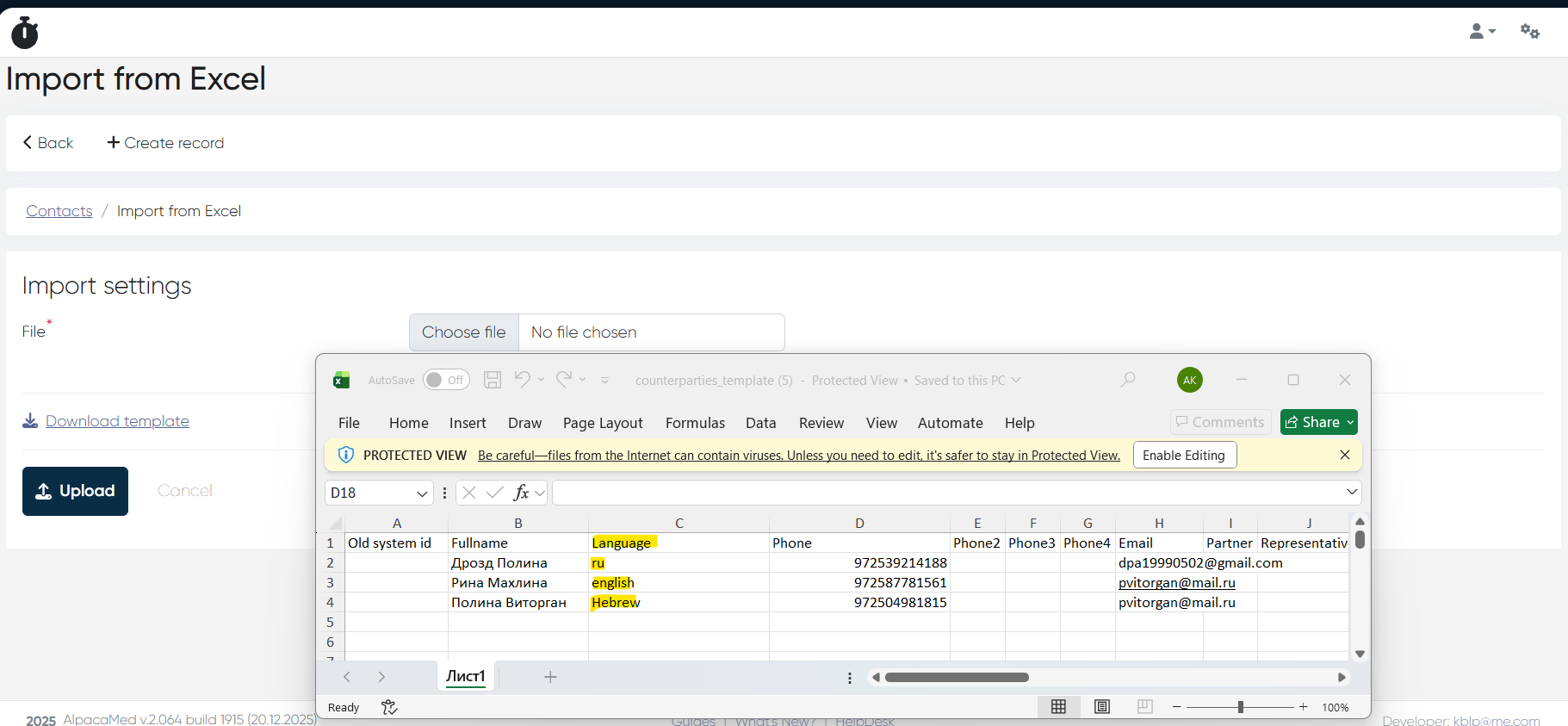Image resolution: width=1568 pixels, height=726 pixels.
Task: Open the Excel File menu
Action: pos(349,423)
